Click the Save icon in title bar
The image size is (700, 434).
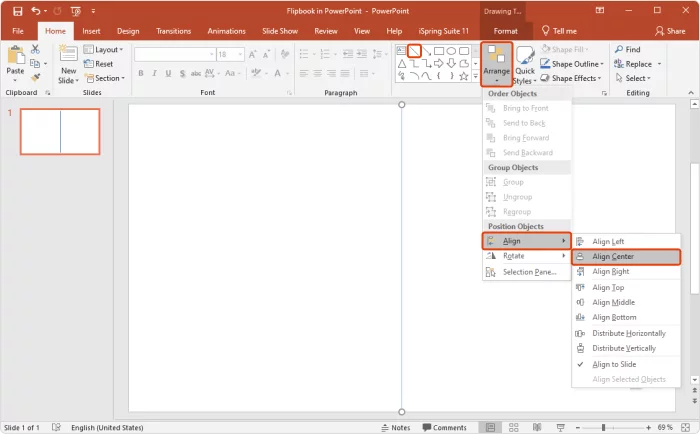[17, 11]
